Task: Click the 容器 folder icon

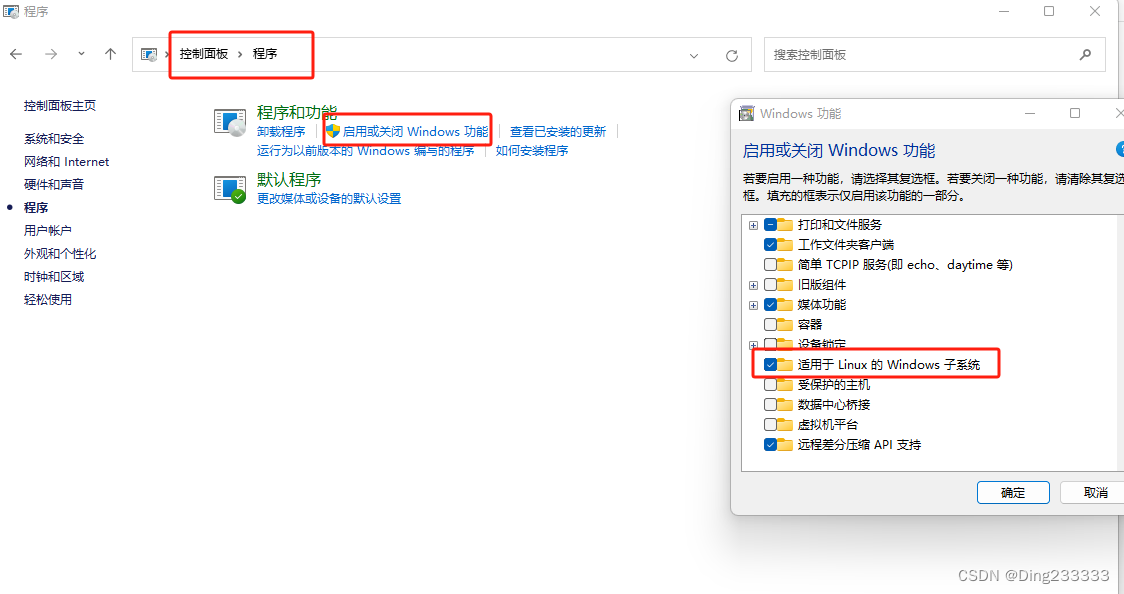Action: point(785,325)
